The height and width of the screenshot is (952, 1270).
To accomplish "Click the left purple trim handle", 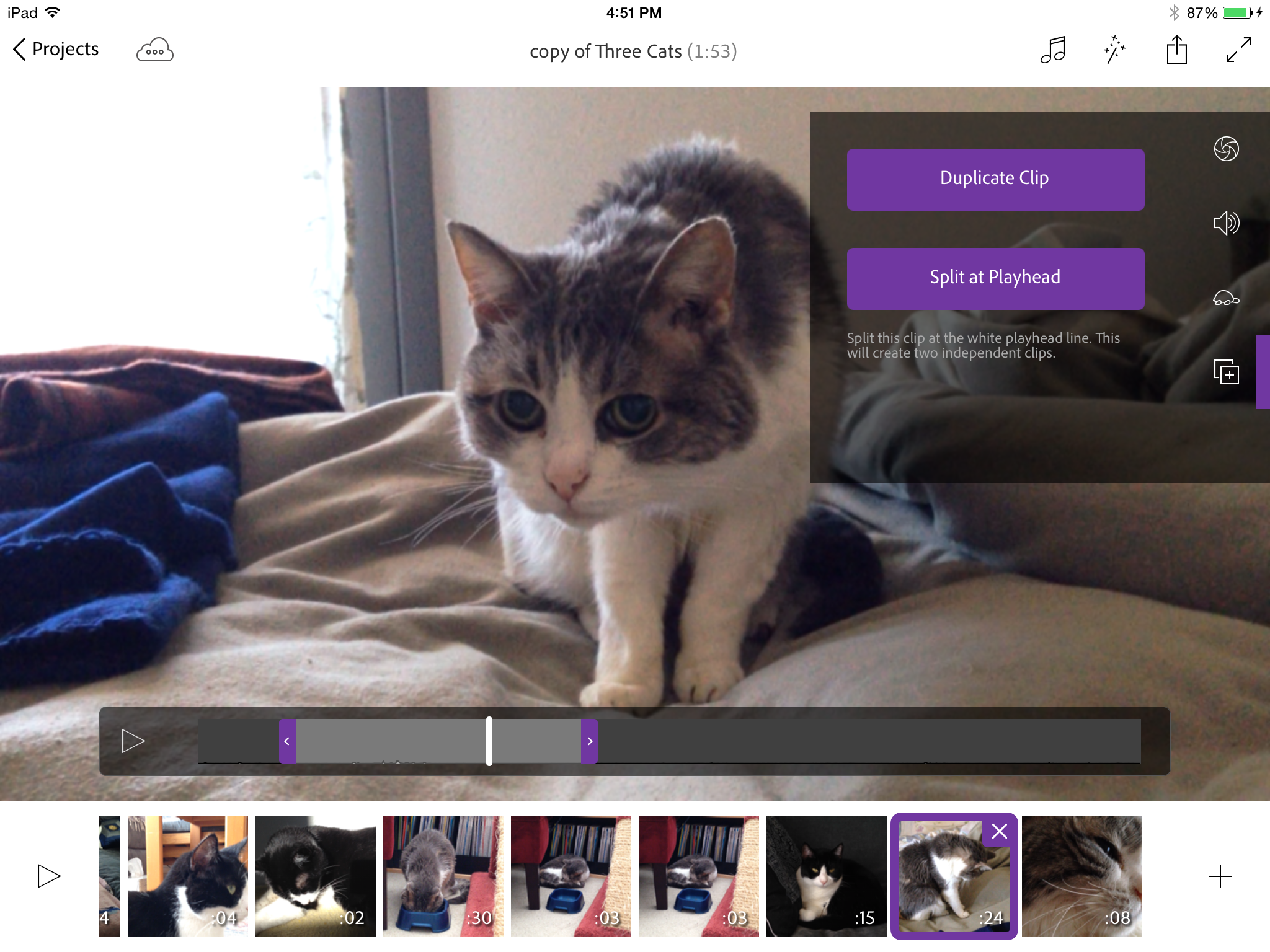I will [x=287, y=741].
